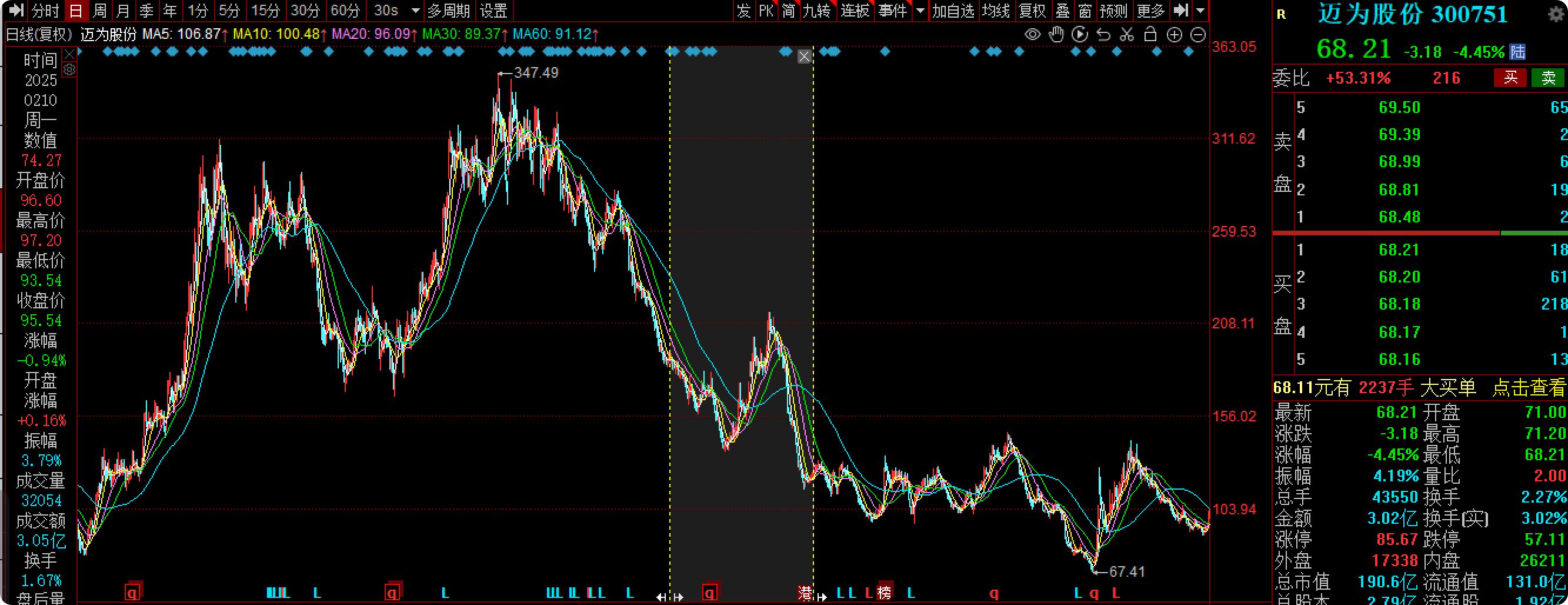
Task: Open the info panel gear settings icon
Action: [69, 70]
